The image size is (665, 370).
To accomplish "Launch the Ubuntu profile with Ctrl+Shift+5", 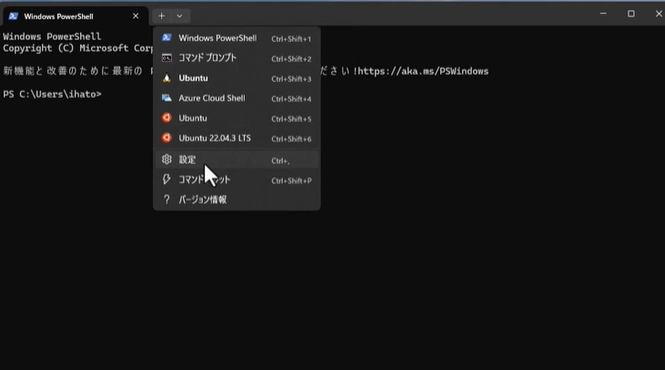I will coord(237,118).
